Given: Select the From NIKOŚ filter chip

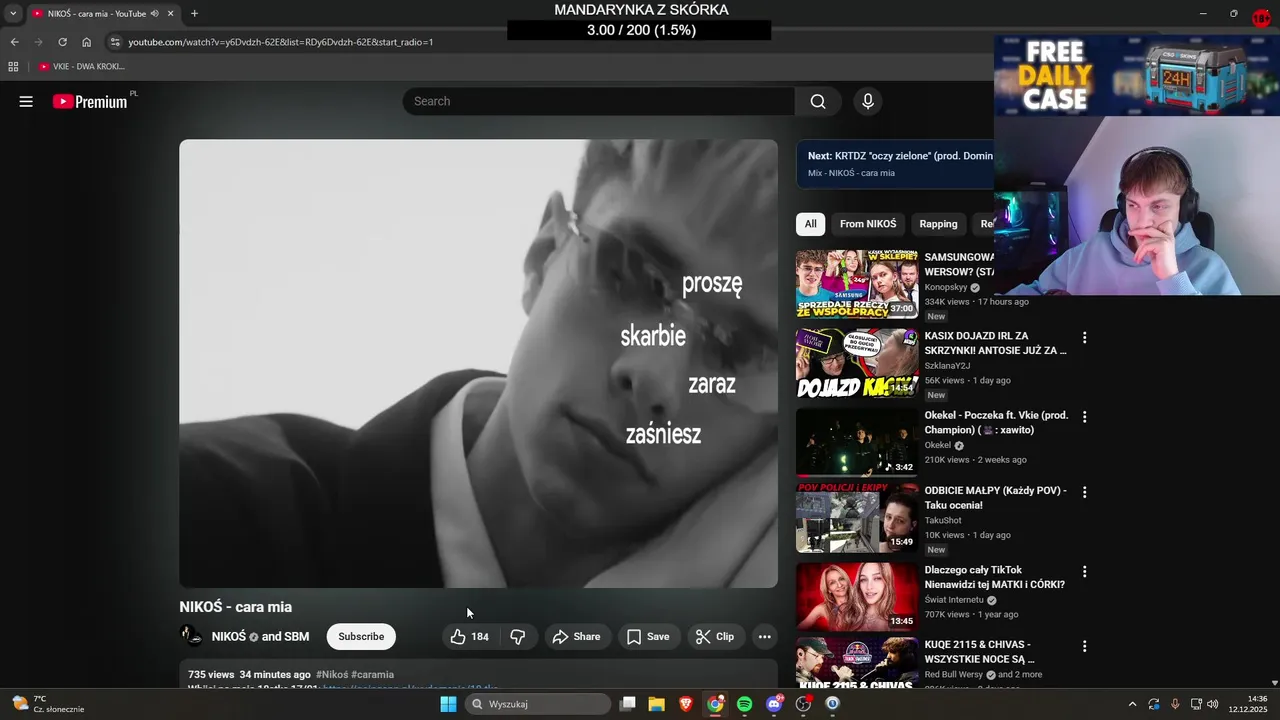Looking at the screenshot, I should coord(868,224).
